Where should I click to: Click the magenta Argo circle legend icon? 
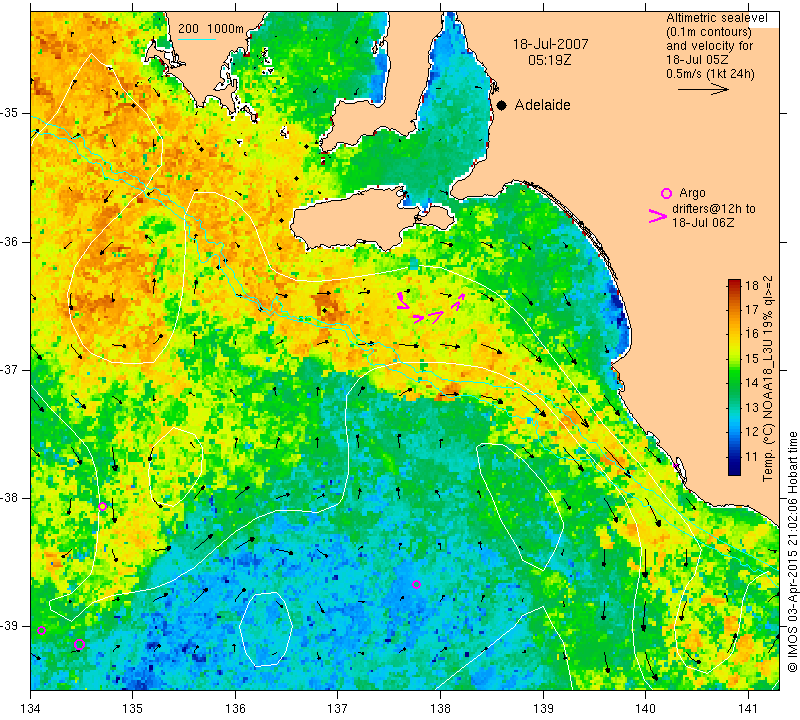coord(666,193)
